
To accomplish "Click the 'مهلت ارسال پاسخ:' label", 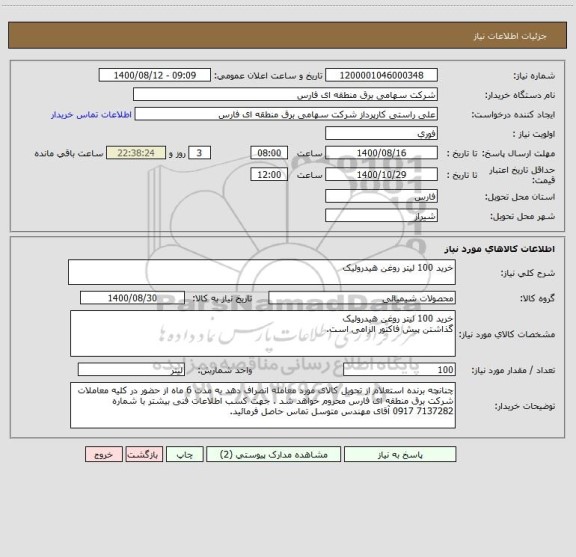I will [x=518, y=153].
